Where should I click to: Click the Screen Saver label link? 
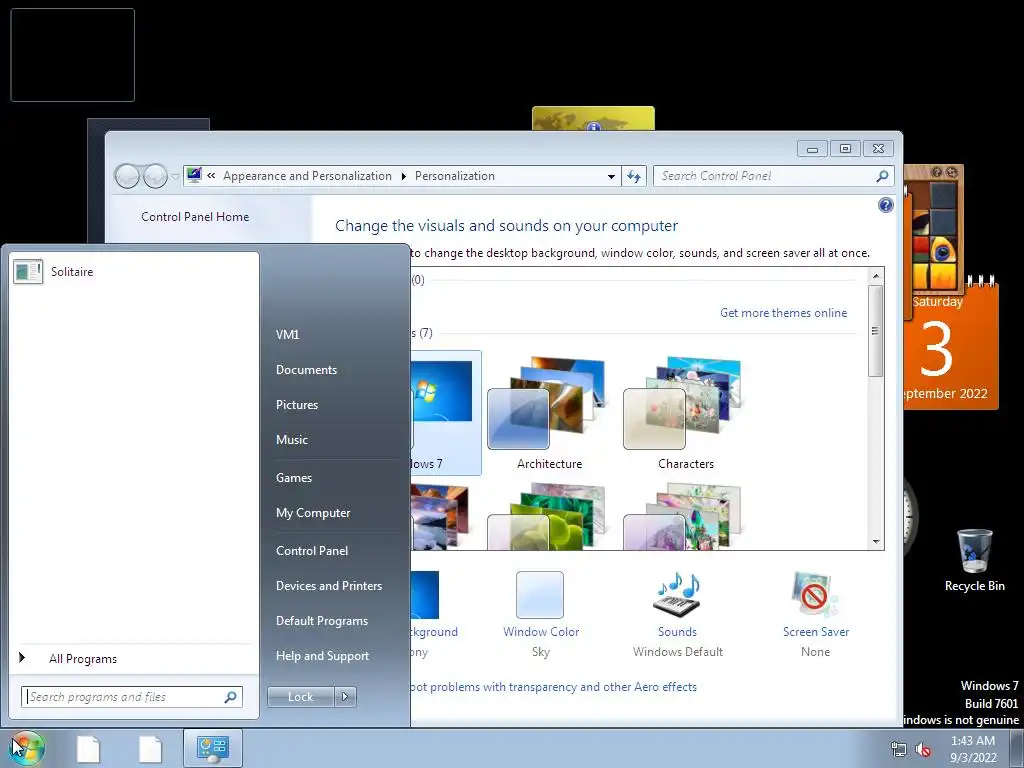click(x=816, y=632)
